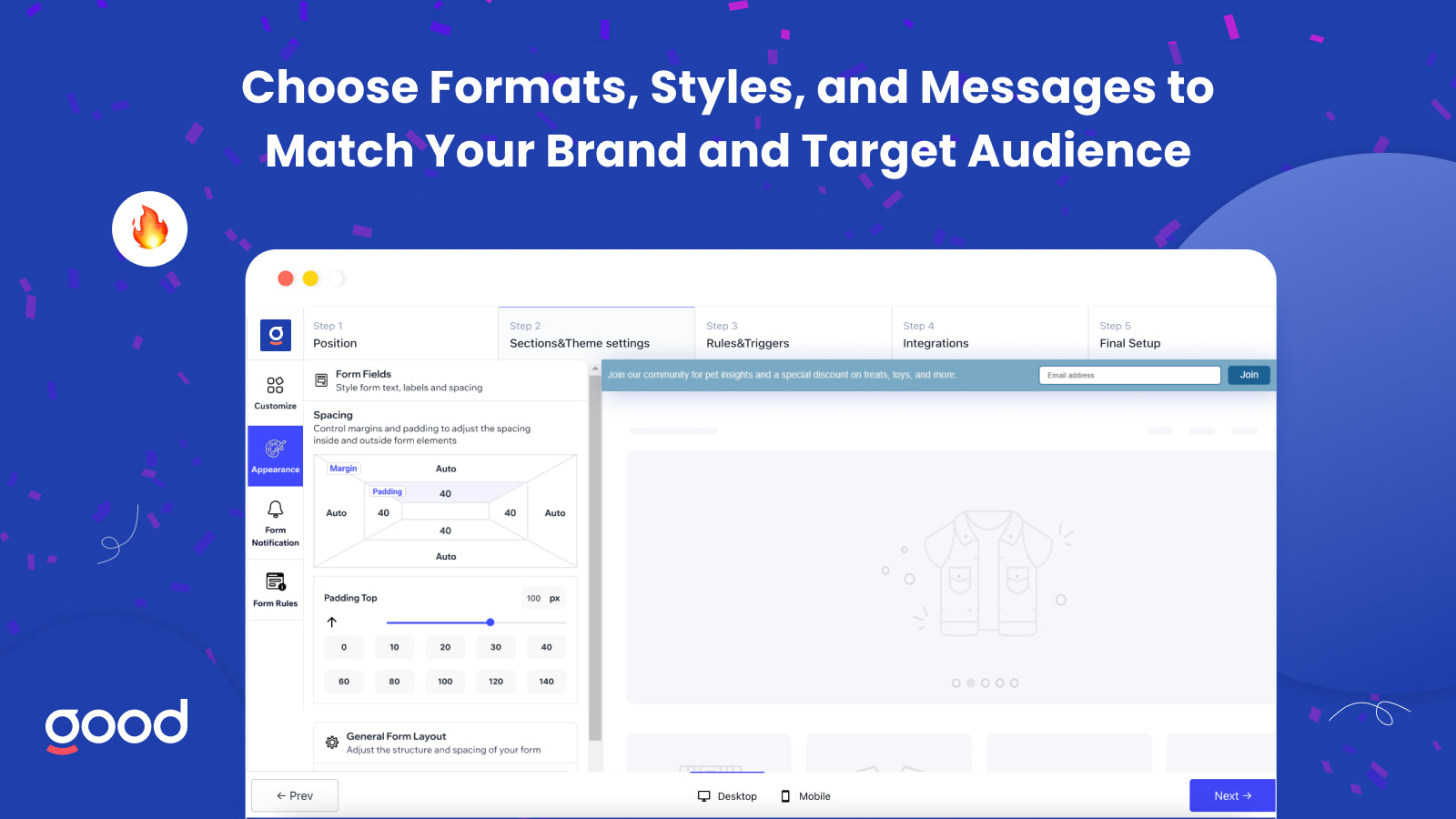Open Step 3 Rules&Triggers tab
Screen dimensions: 1456x819
[793, 334]
